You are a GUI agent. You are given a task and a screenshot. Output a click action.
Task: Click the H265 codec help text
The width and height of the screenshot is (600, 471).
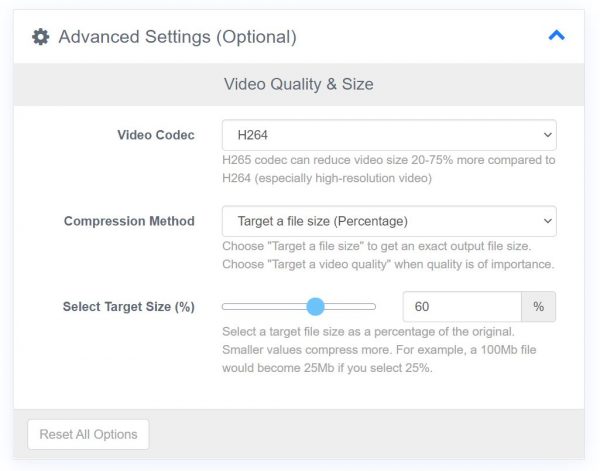coord(389,169)
